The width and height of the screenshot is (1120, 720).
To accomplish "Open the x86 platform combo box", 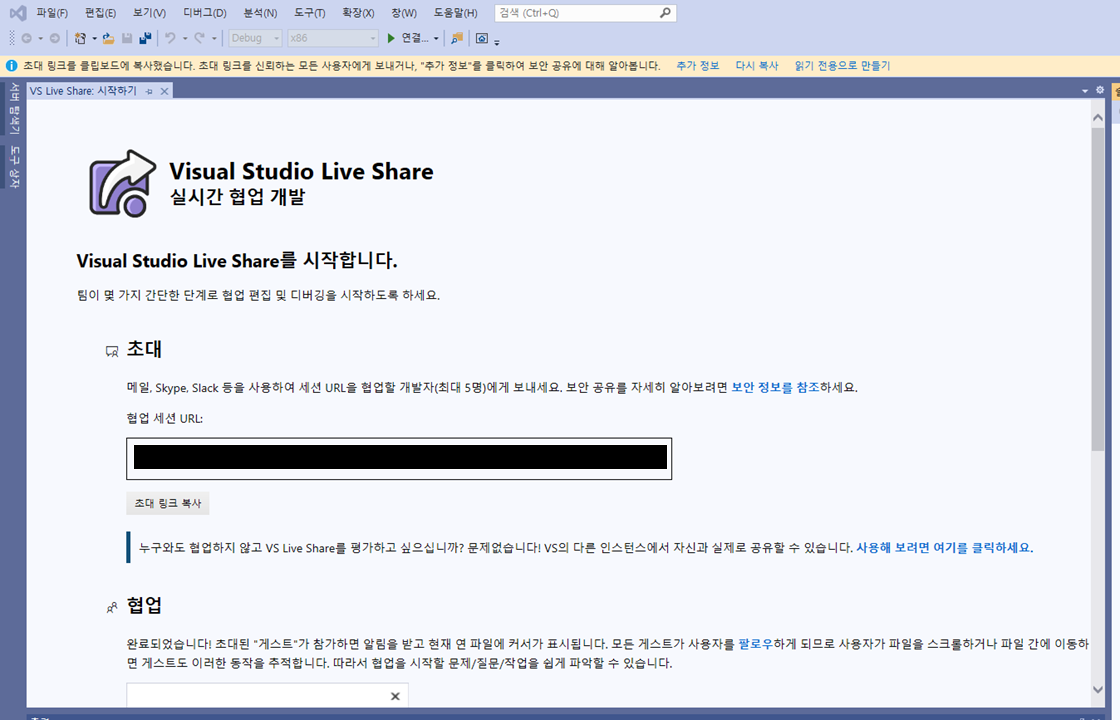I will (x=333, y=39).
